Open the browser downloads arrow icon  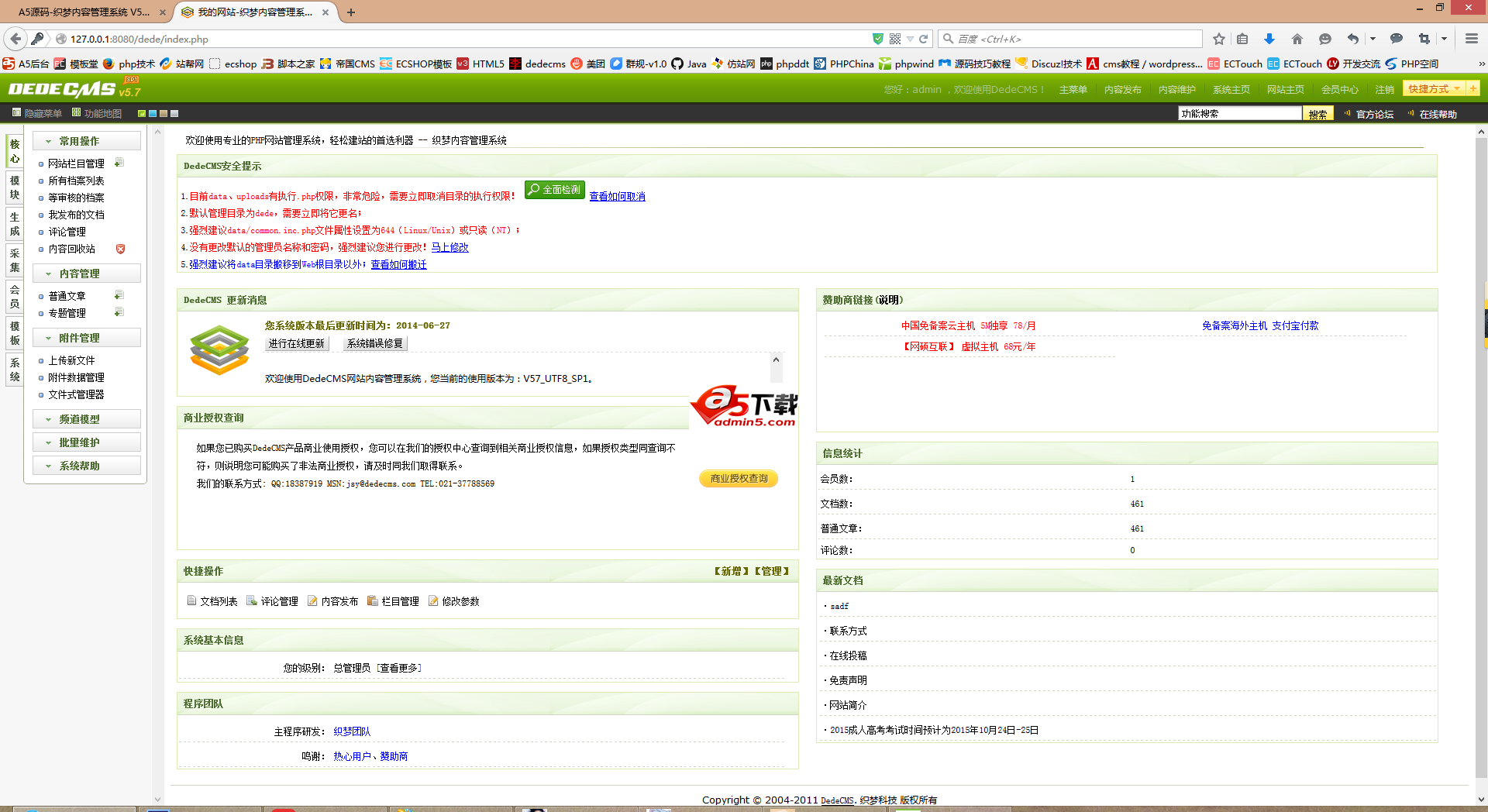pos(1269,39)
